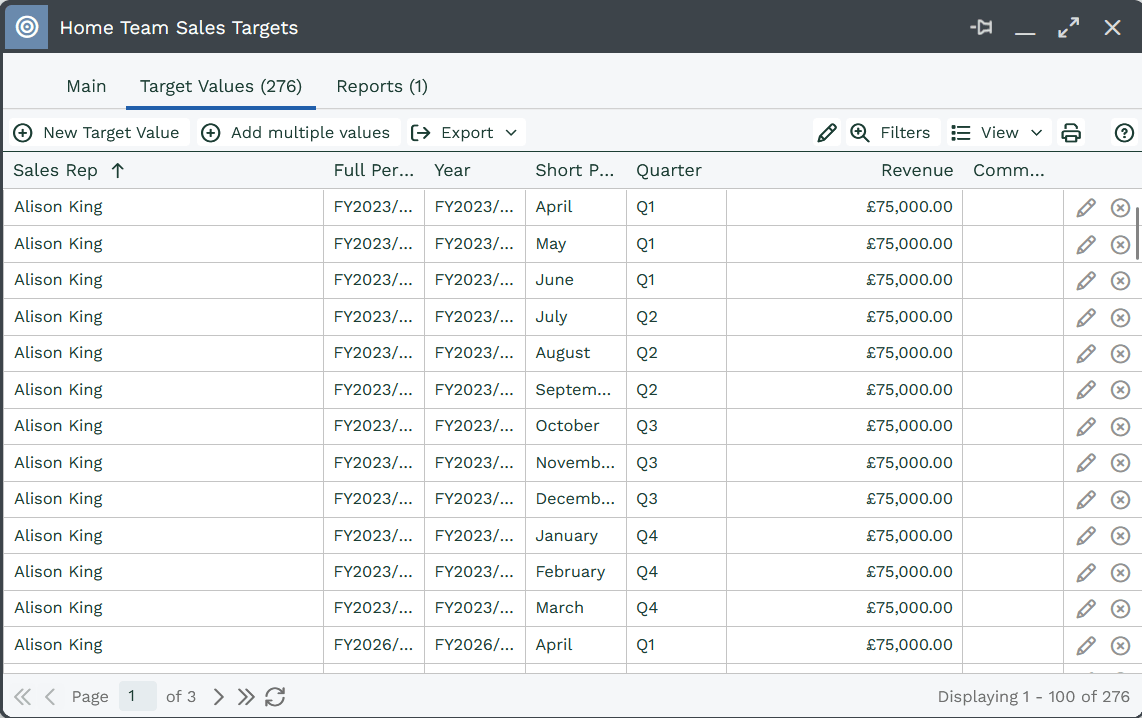This screenshot has width=1142, height=718.
Task: Click the refresh icon in the paging bar
Action: pyautogui.click(x=275, y=697)
